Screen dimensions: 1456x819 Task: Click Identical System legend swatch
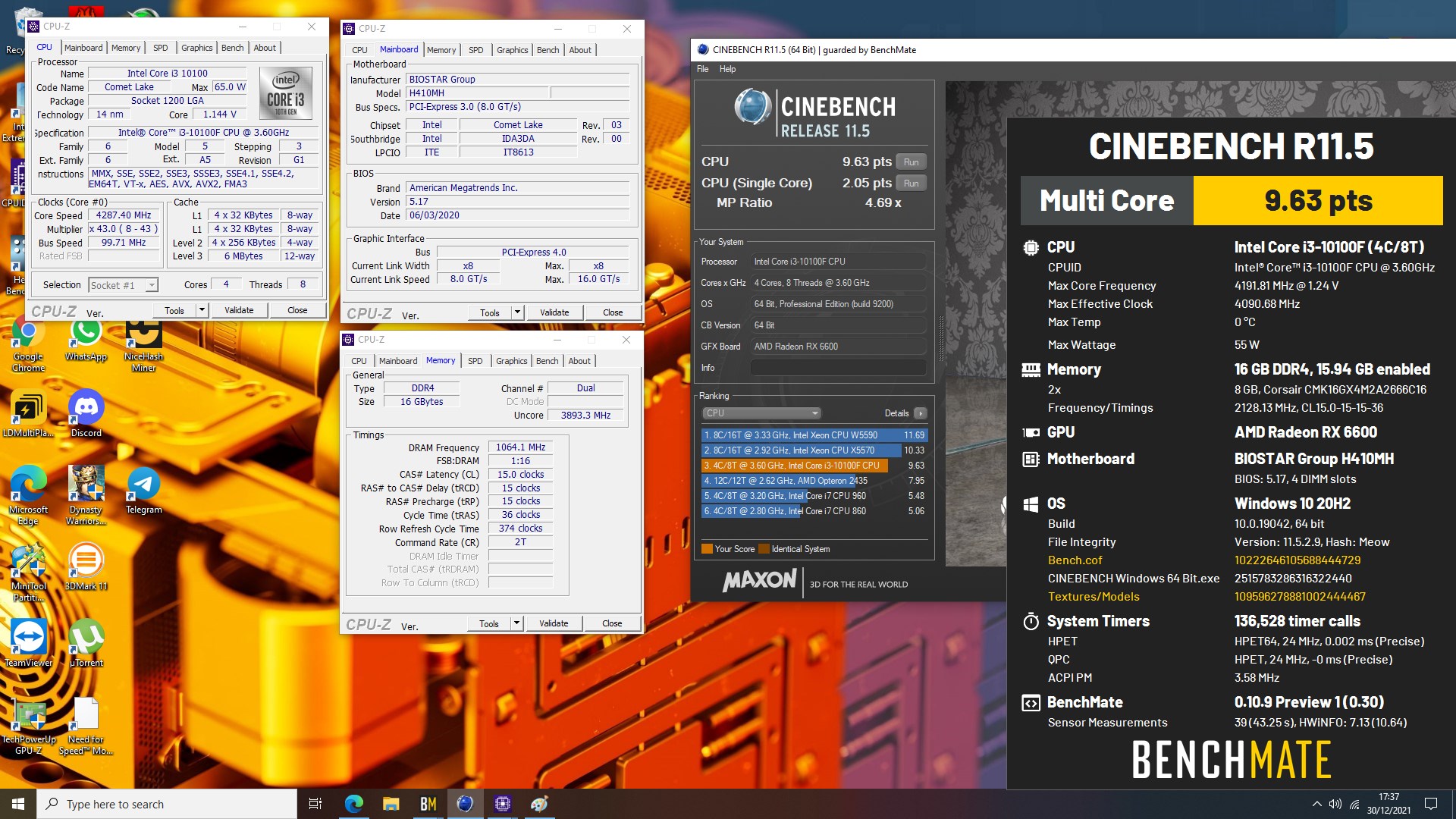click(764, 549)
